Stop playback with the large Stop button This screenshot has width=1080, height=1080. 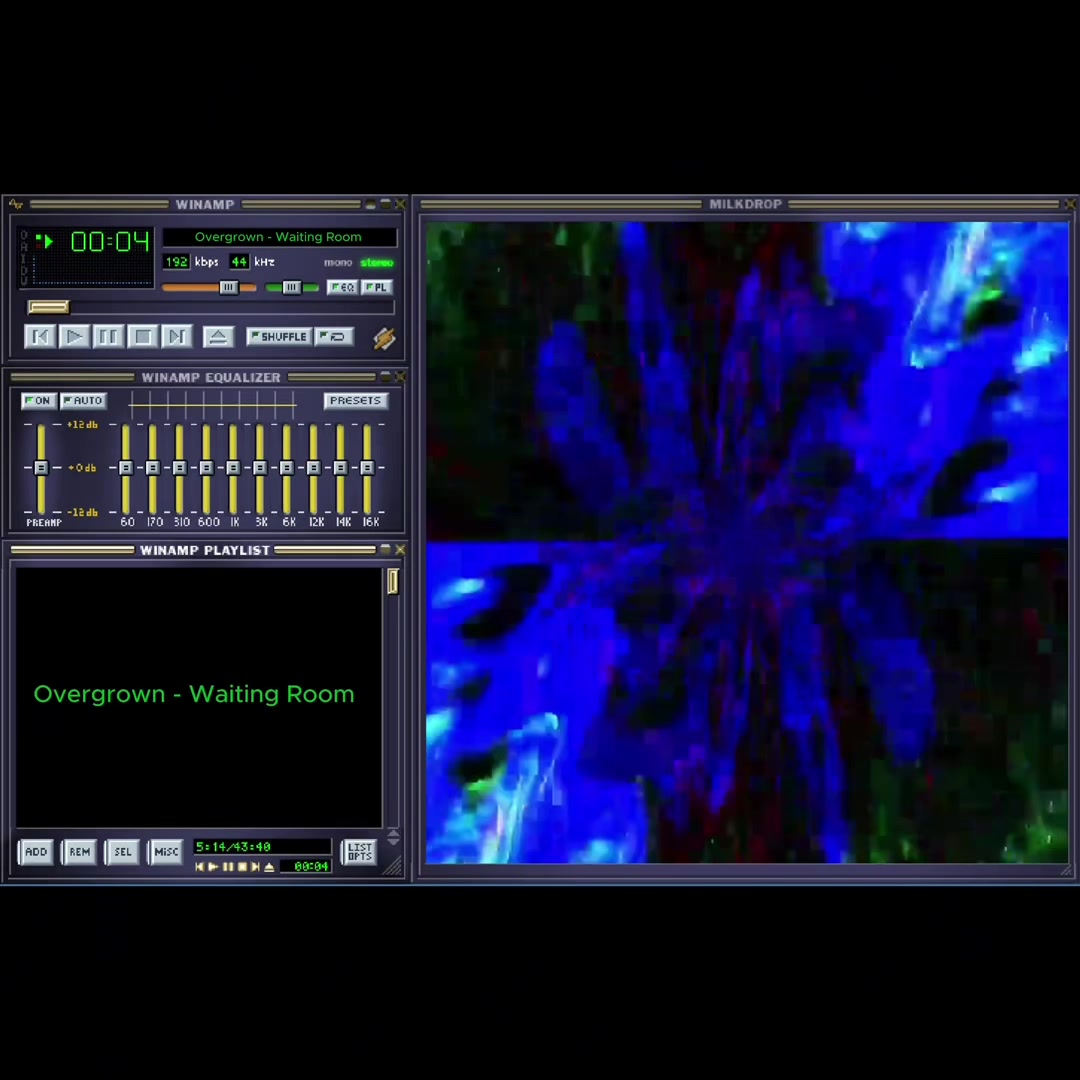[143, 337]
